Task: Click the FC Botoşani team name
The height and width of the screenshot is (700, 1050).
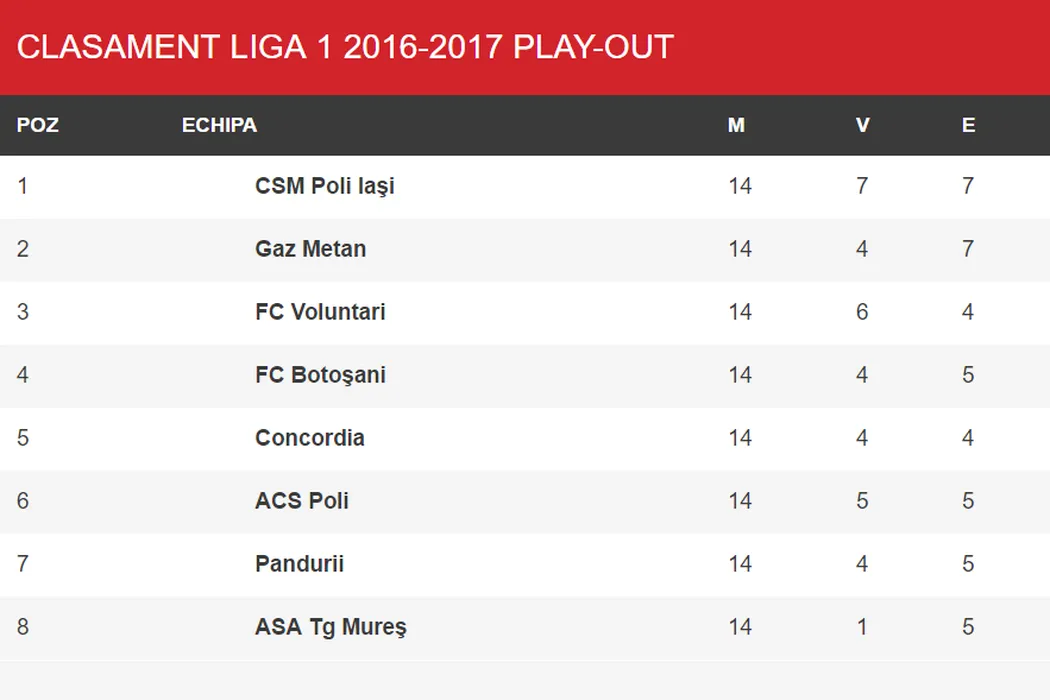Action: (x=320, y=375)
